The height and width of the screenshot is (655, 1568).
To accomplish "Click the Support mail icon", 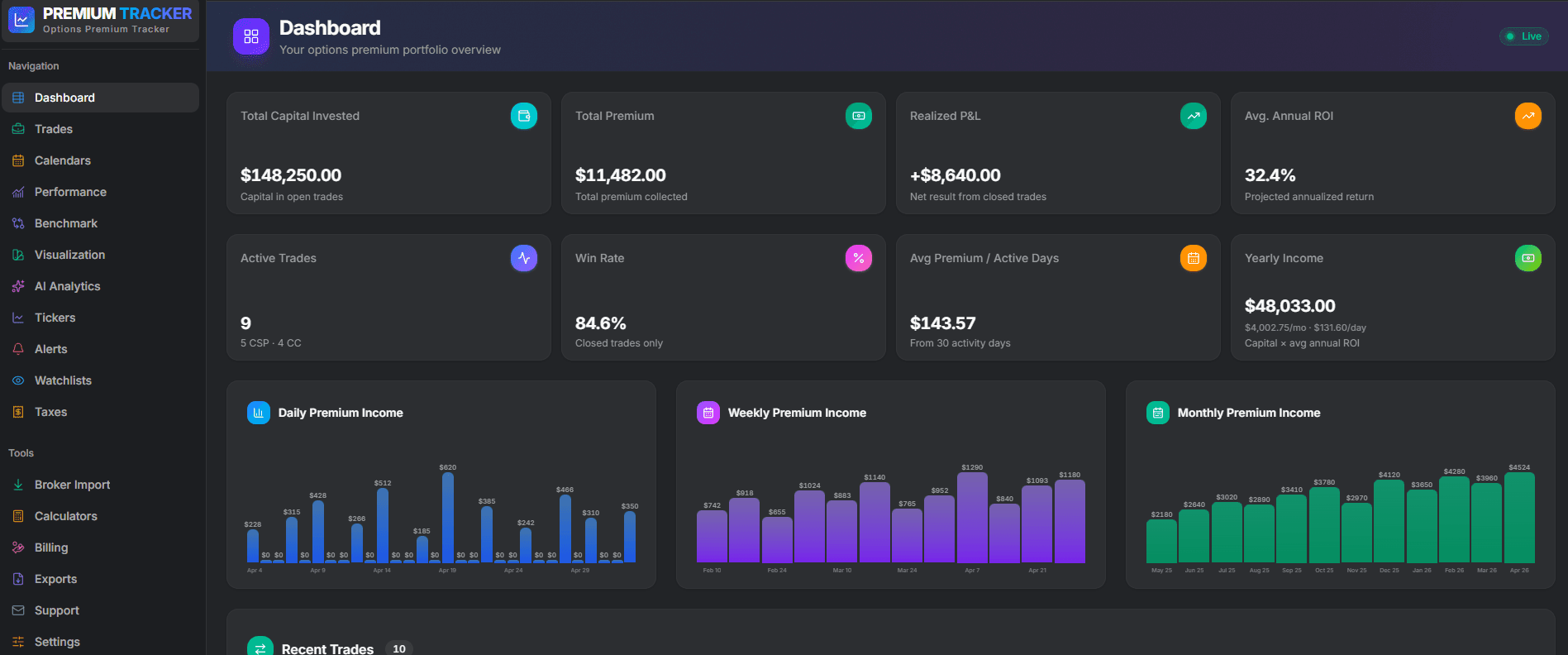I will [x=18, y=610].
